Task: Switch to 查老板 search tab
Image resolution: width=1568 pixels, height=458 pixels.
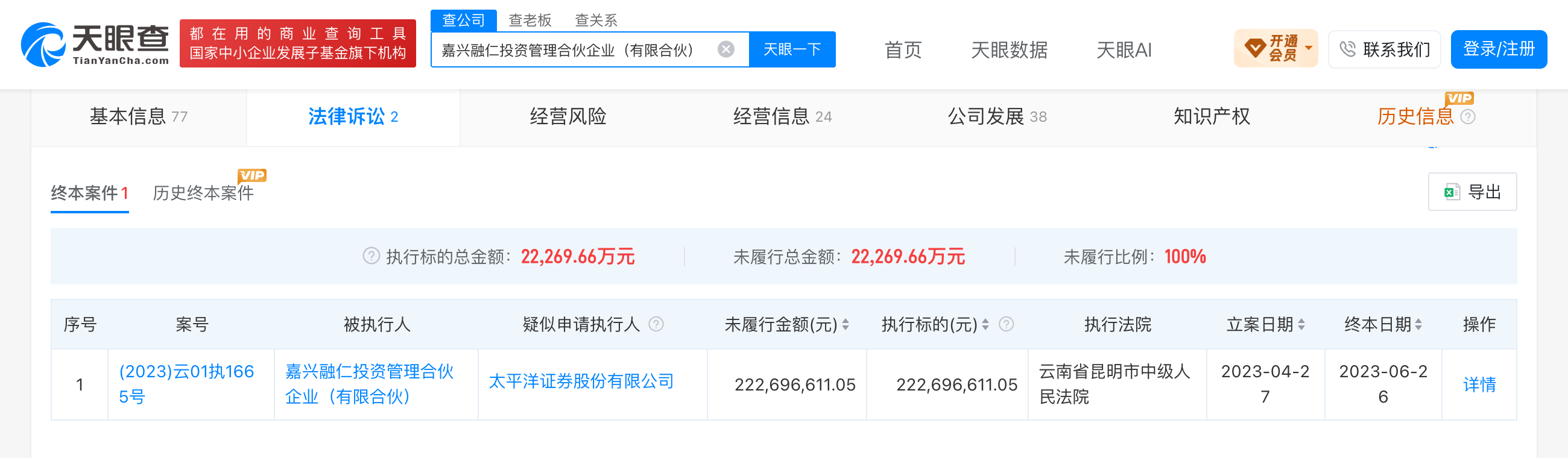Action: (x=530, y=20)
